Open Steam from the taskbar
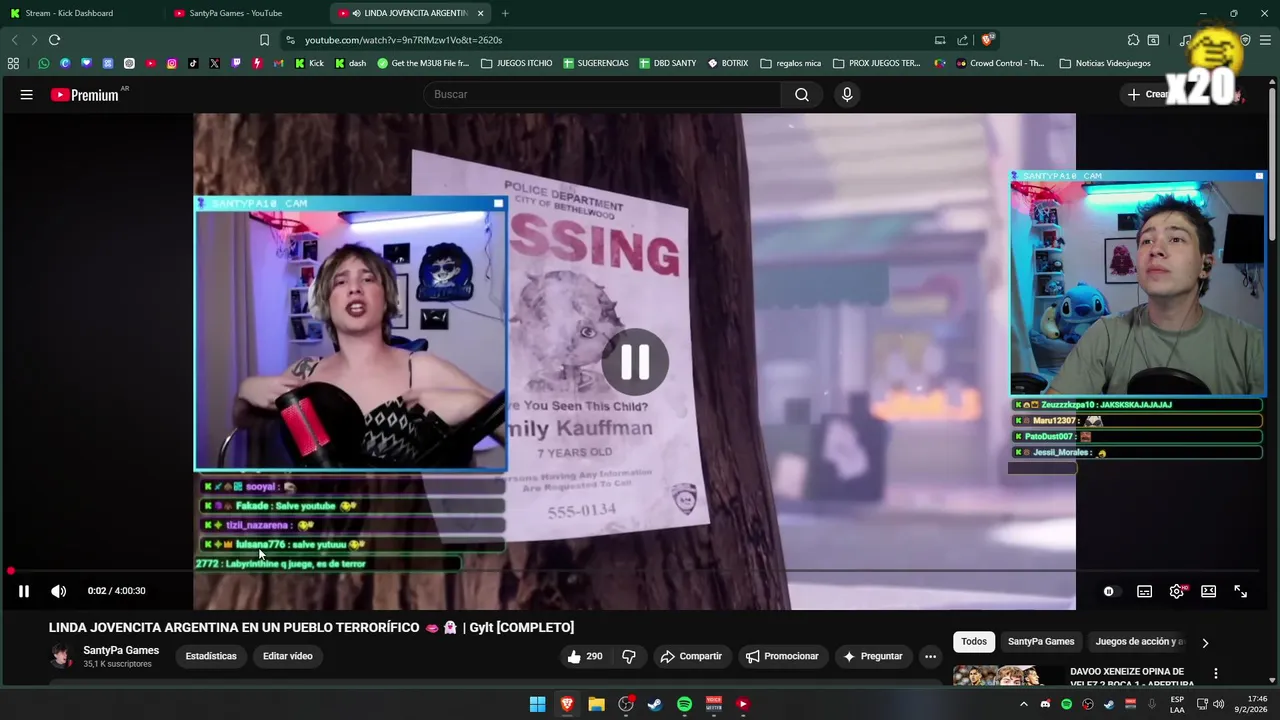The image size is (1280, 720). pyautogui.click(x=655, y=704)
